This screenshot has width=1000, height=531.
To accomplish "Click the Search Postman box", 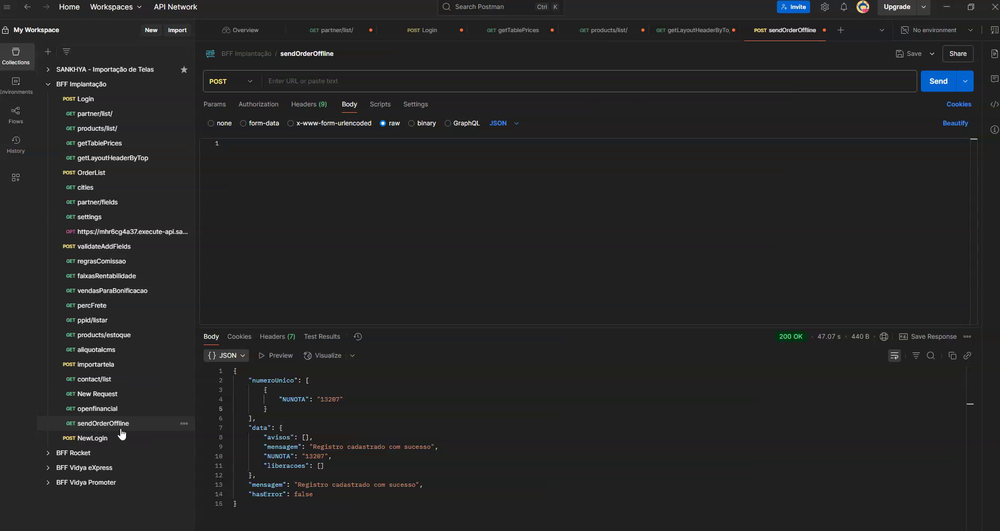I will 501,7.
